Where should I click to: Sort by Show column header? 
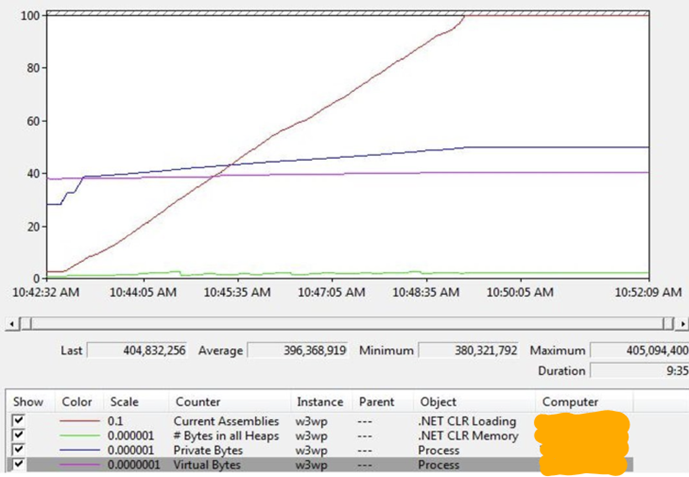[x=28, y=402]
